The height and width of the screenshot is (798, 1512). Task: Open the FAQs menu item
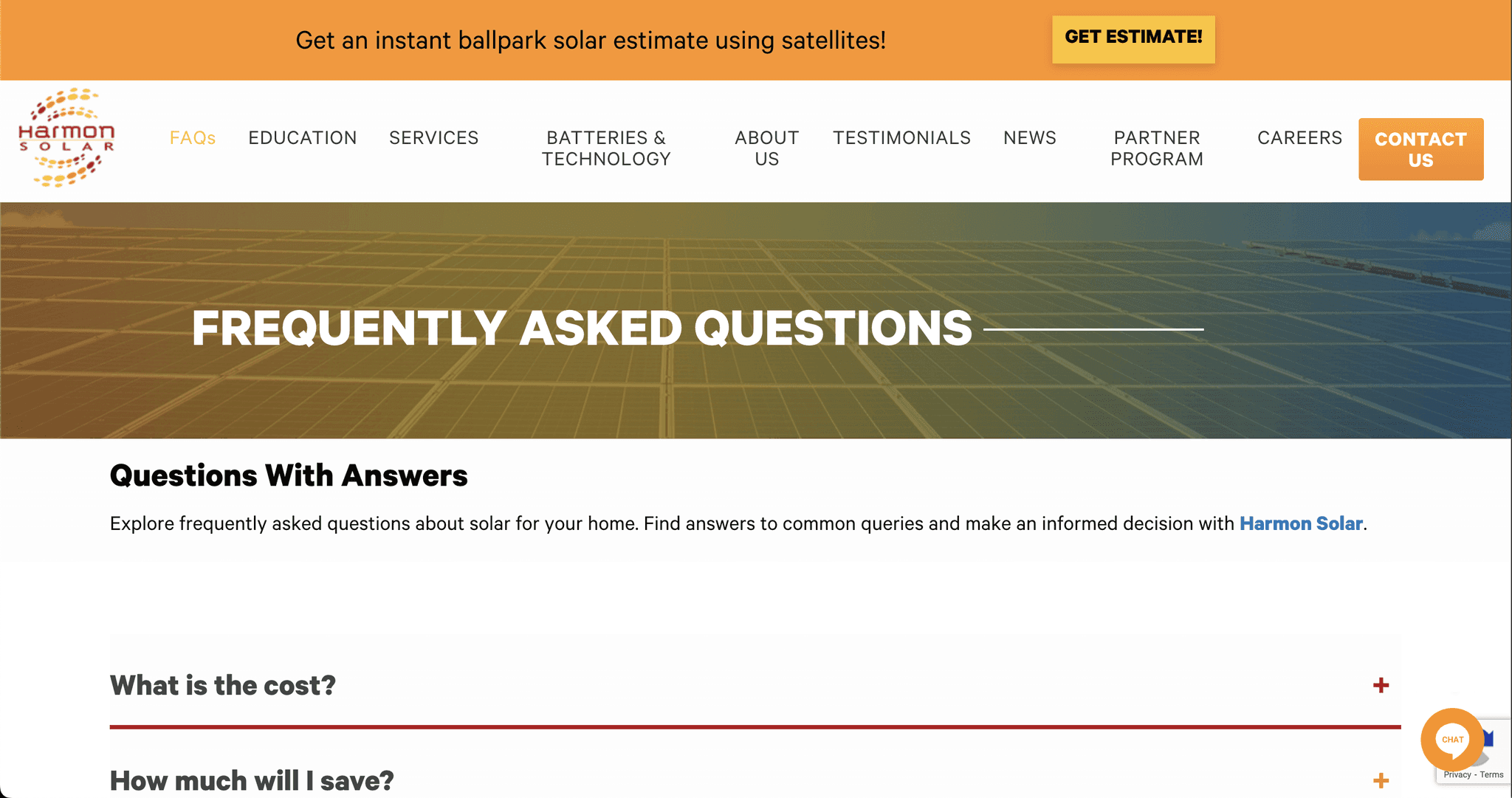point(193,138)
